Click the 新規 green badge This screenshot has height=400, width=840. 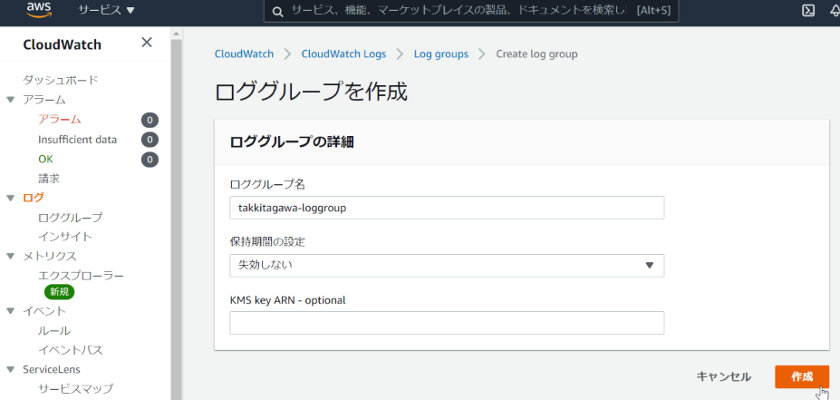59,292
